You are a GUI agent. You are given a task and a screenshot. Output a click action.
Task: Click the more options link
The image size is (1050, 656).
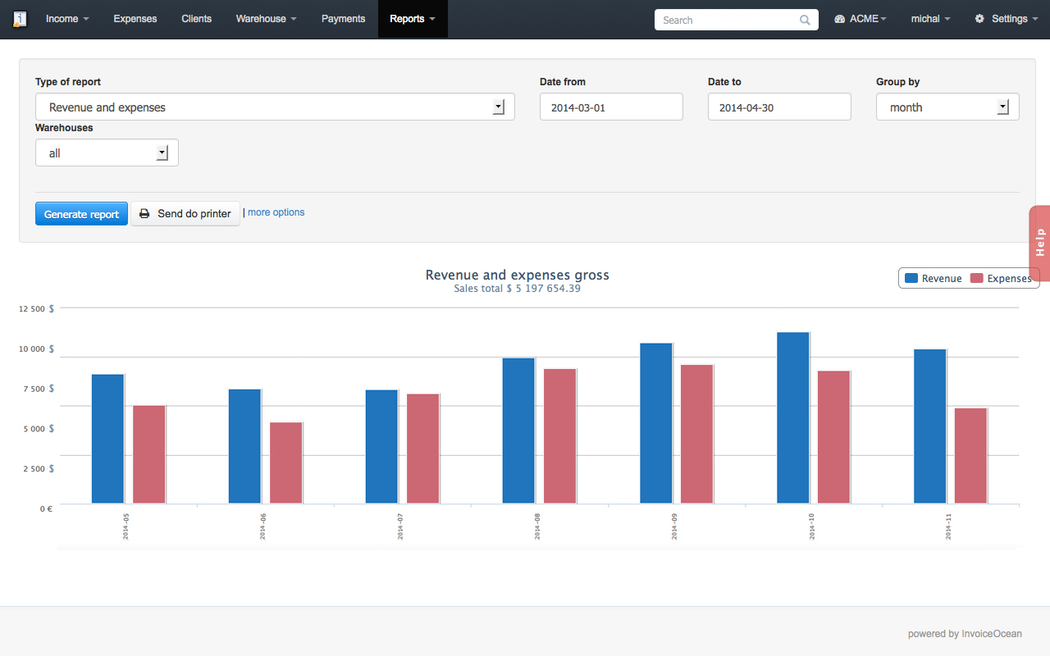click(x=276, y=212)
